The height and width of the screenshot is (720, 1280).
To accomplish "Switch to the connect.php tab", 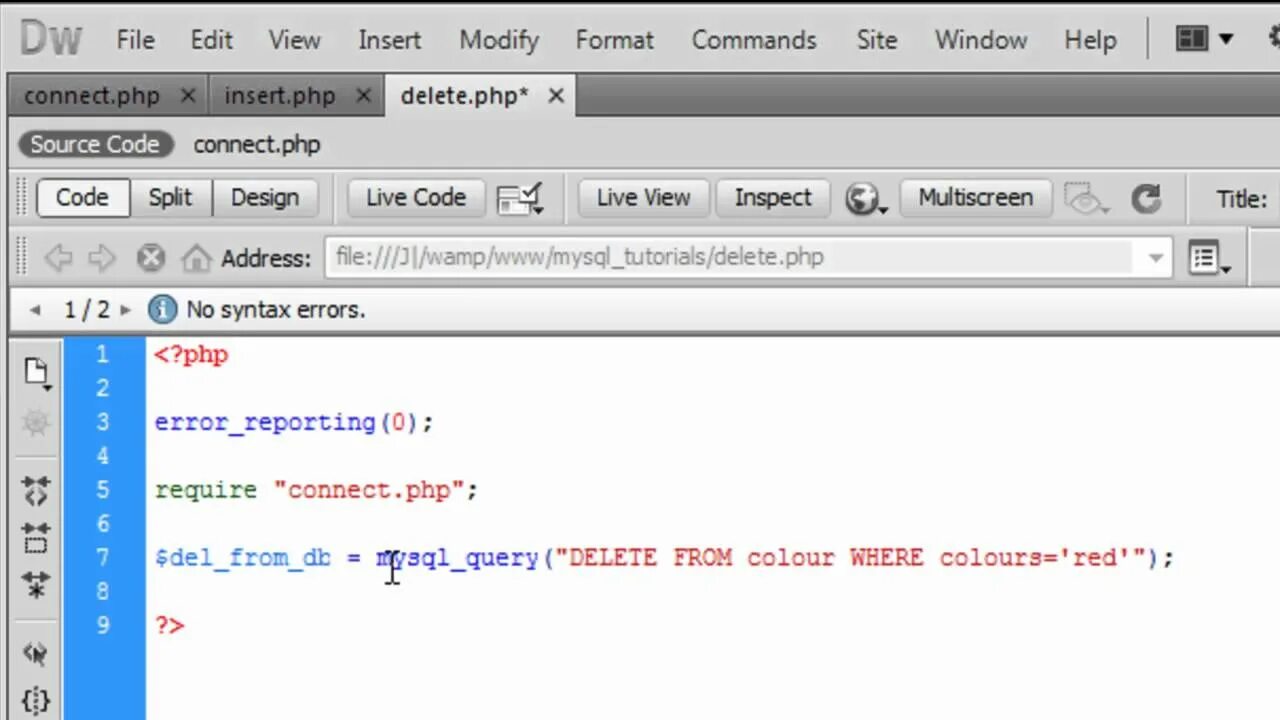I will [x=92, y=96].
